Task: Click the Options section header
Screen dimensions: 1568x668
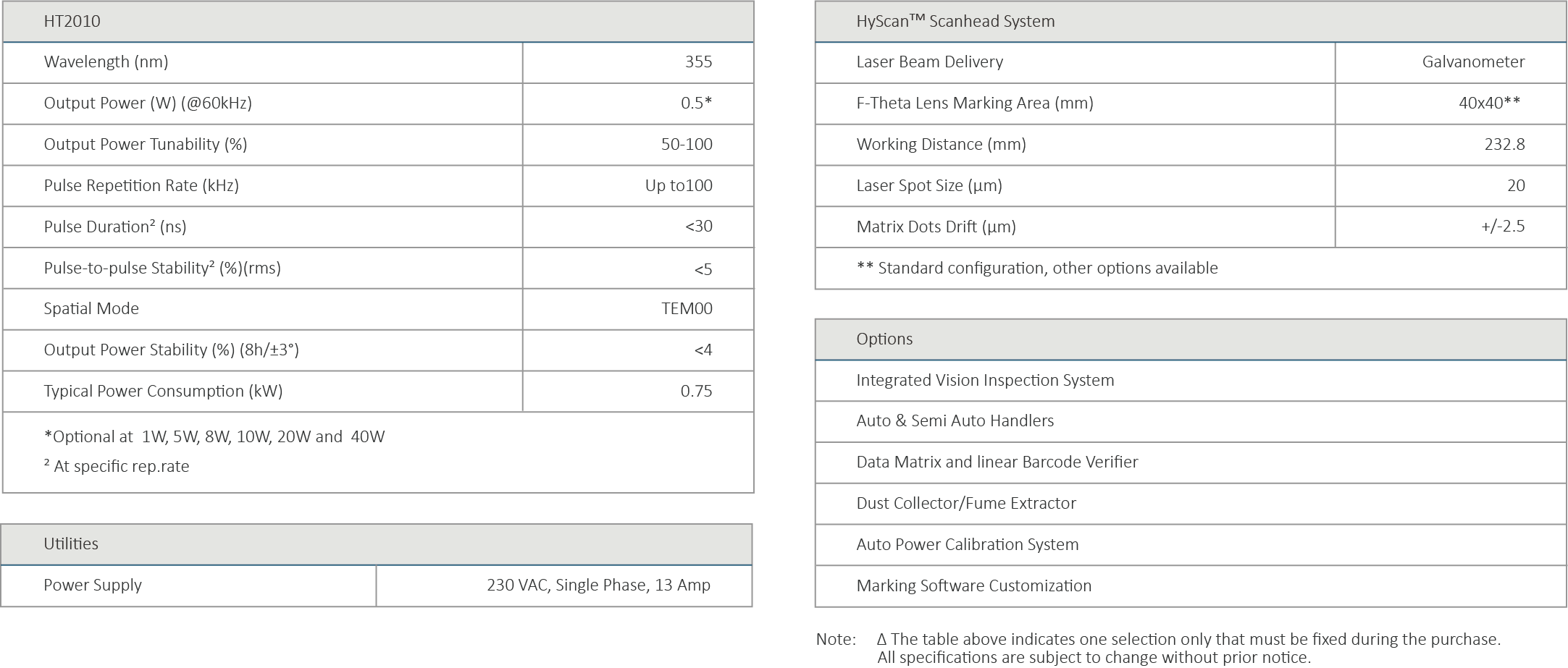Action: tap(884, 339)
